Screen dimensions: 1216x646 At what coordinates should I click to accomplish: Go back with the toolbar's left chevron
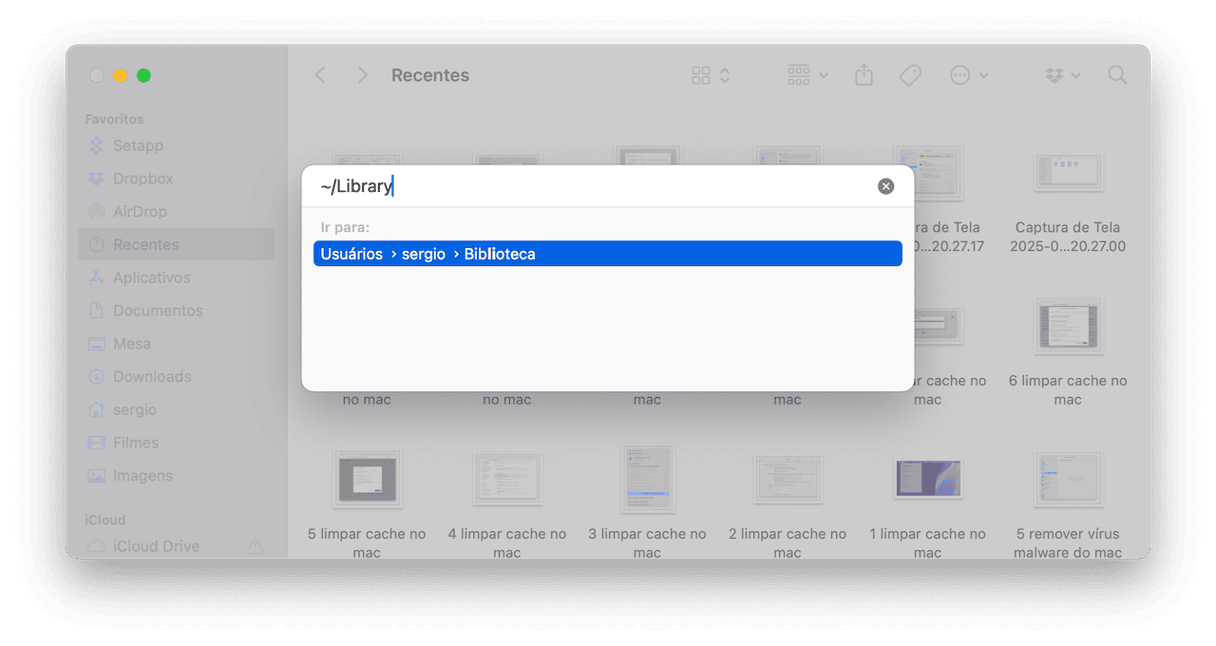(x=320, y=75)
